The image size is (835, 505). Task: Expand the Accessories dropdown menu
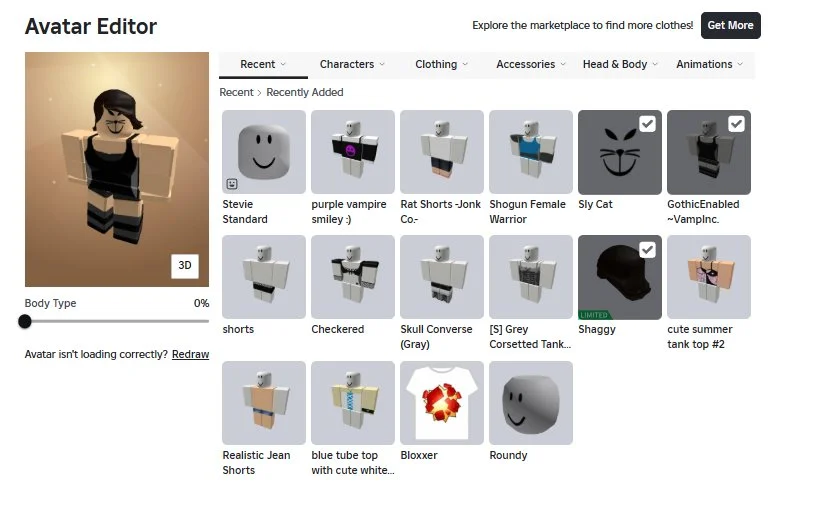point(531,64)
